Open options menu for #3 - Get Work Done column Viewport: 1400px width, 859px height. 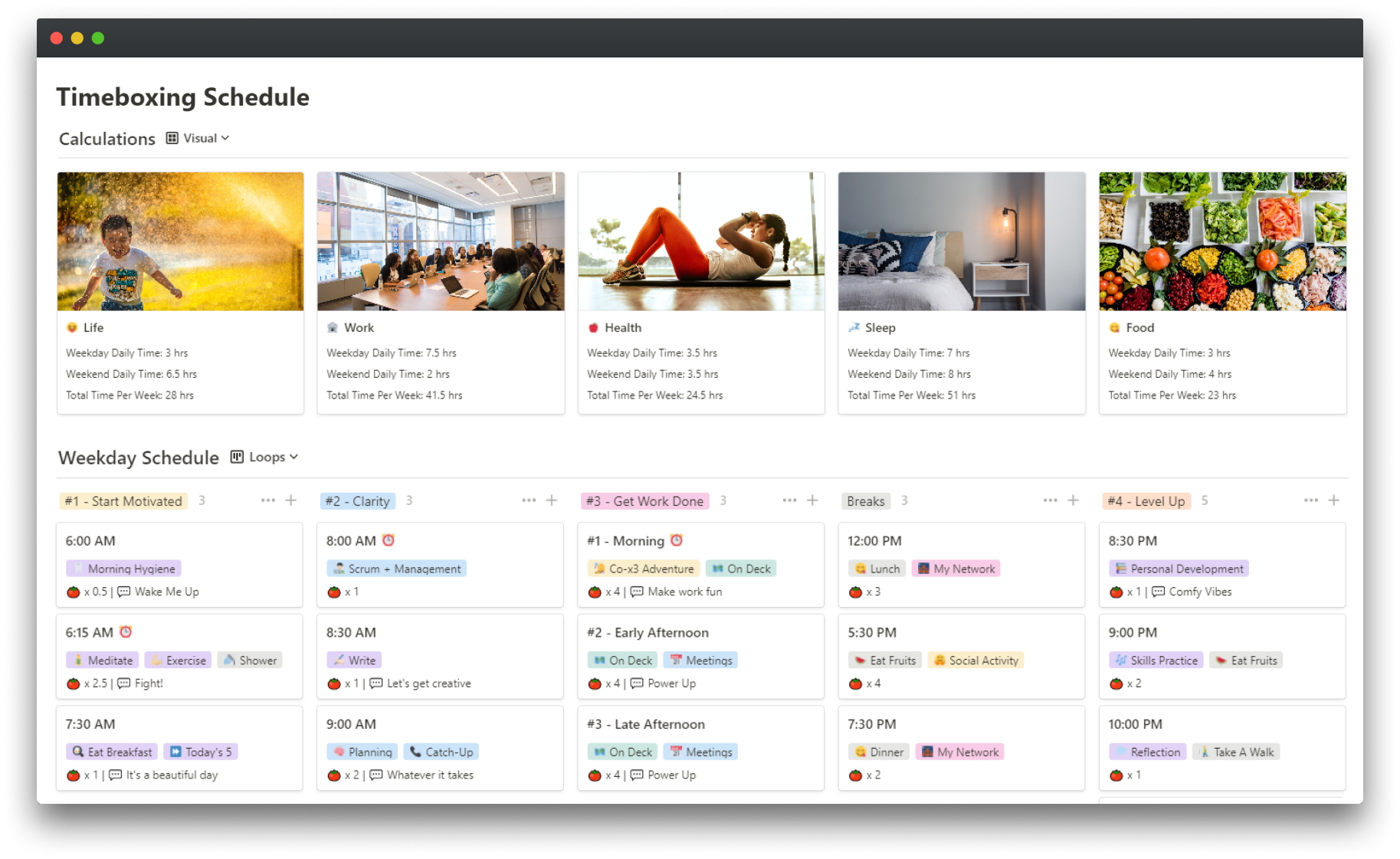[789, 500]
